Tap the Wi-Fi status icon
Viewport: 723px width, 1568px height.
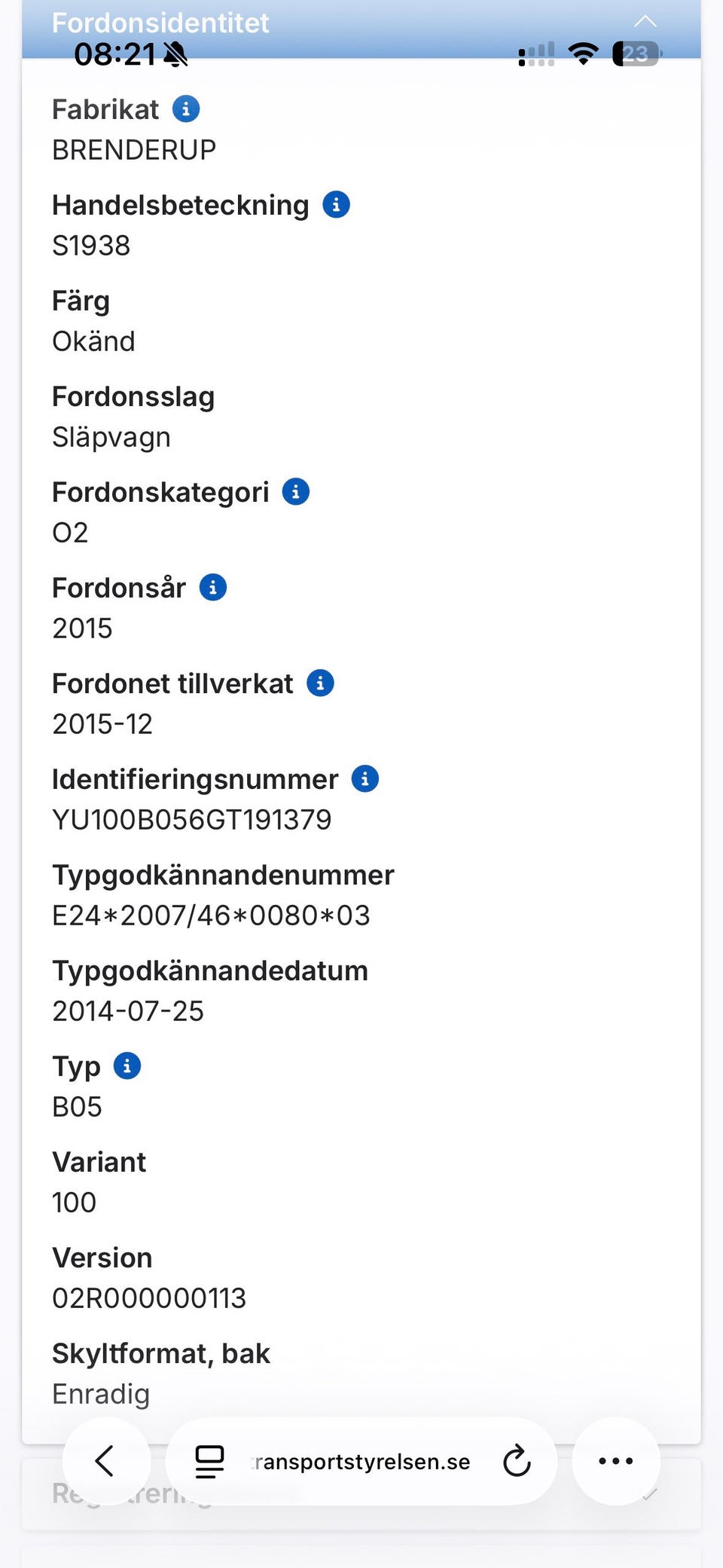pos(583,53)
